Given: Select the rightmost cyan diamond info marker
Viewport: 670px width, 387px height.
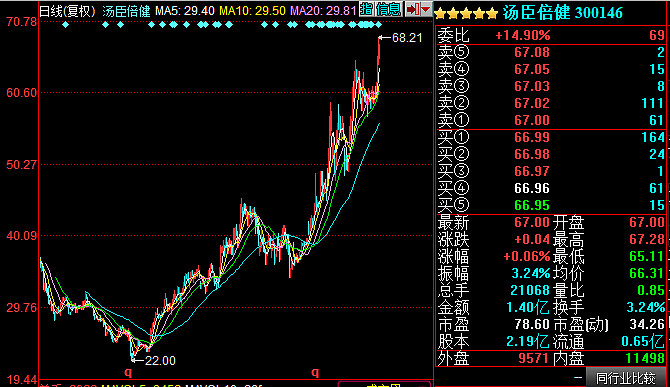Looking at the screenshot, I should pyautogui.click(x=378, y=25).
